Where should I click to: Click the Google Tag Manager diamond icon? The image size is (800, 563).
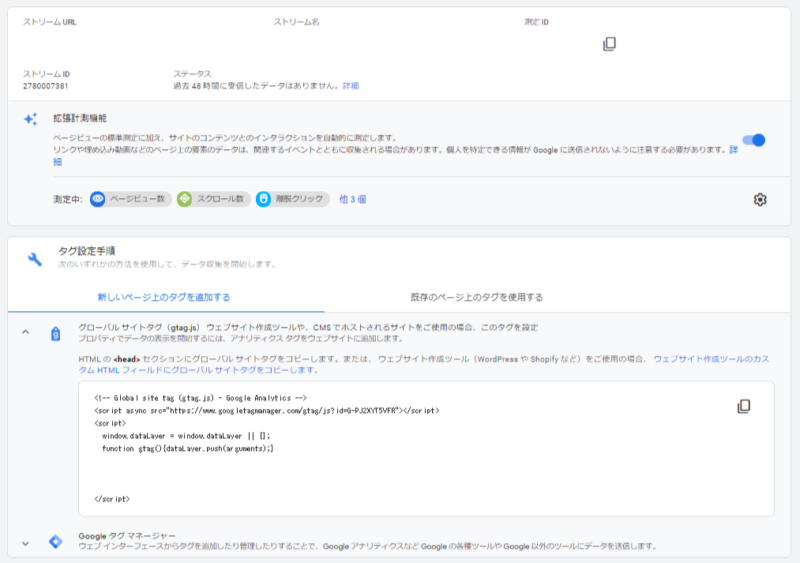pos(56,541)
